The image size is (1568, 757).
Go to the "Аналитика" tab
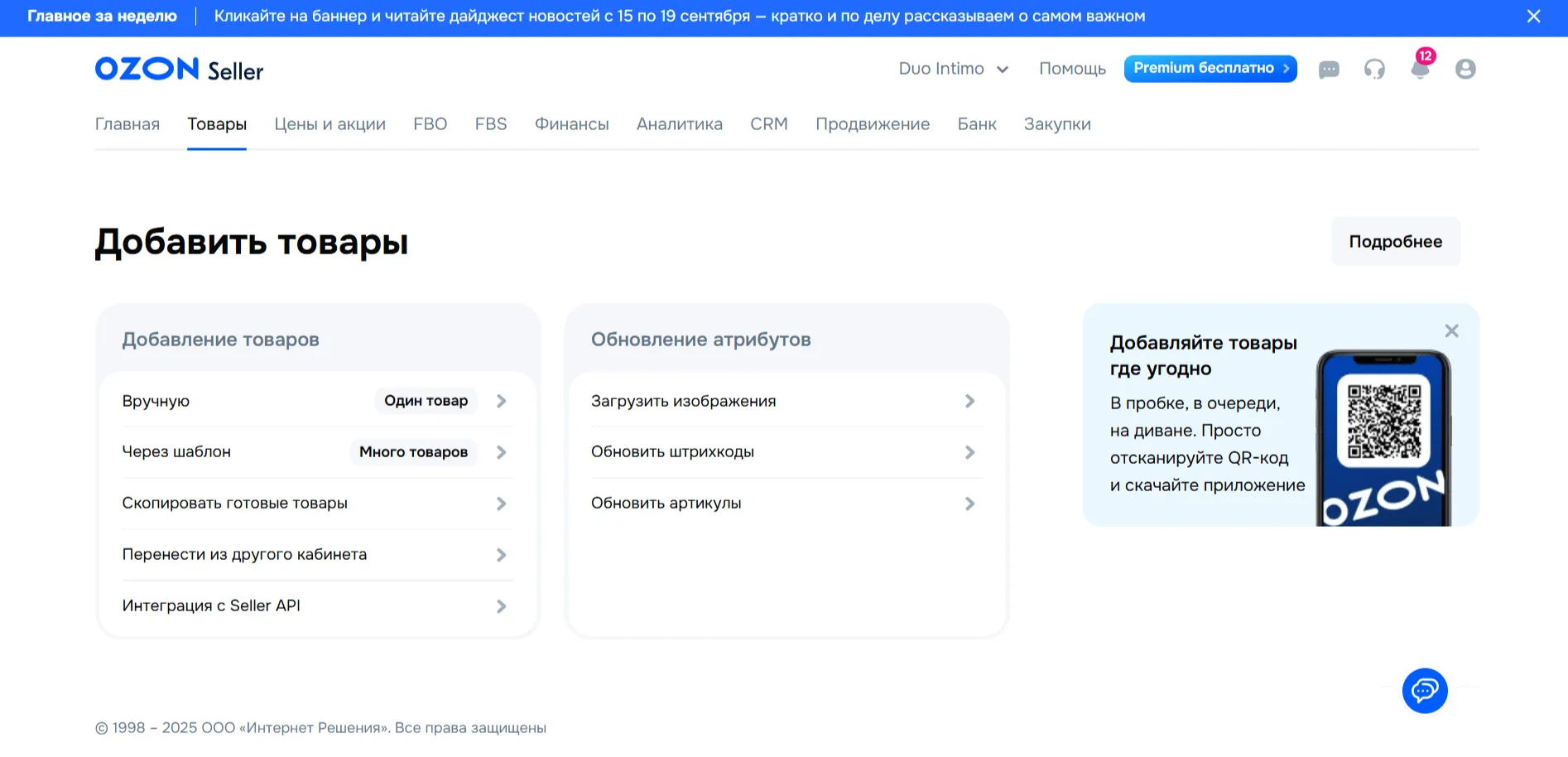click(x=679, y=124)
